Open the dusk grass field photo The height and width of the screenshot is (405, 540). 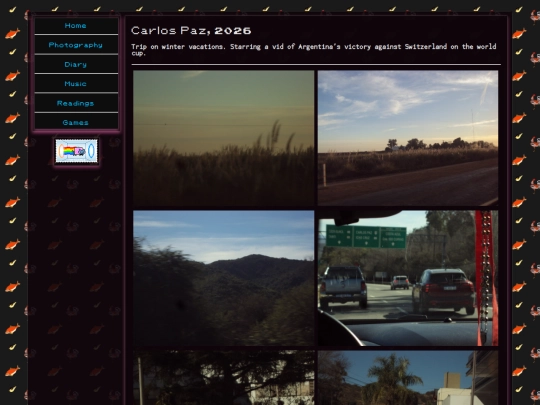pyautogui.click(x=224, y=138)
